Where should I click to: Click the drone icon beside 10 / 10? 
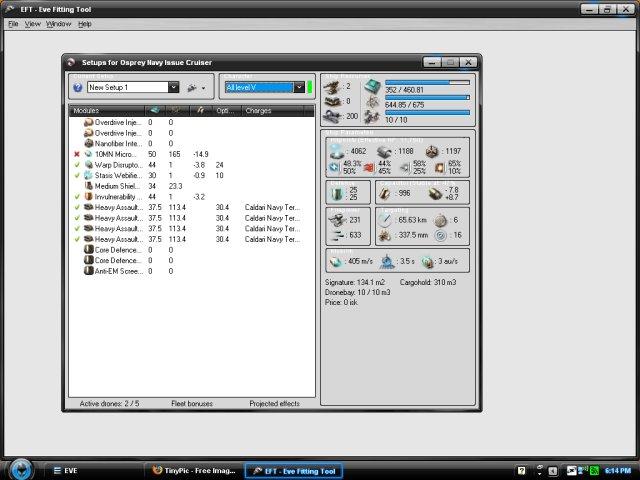[372, 117]
